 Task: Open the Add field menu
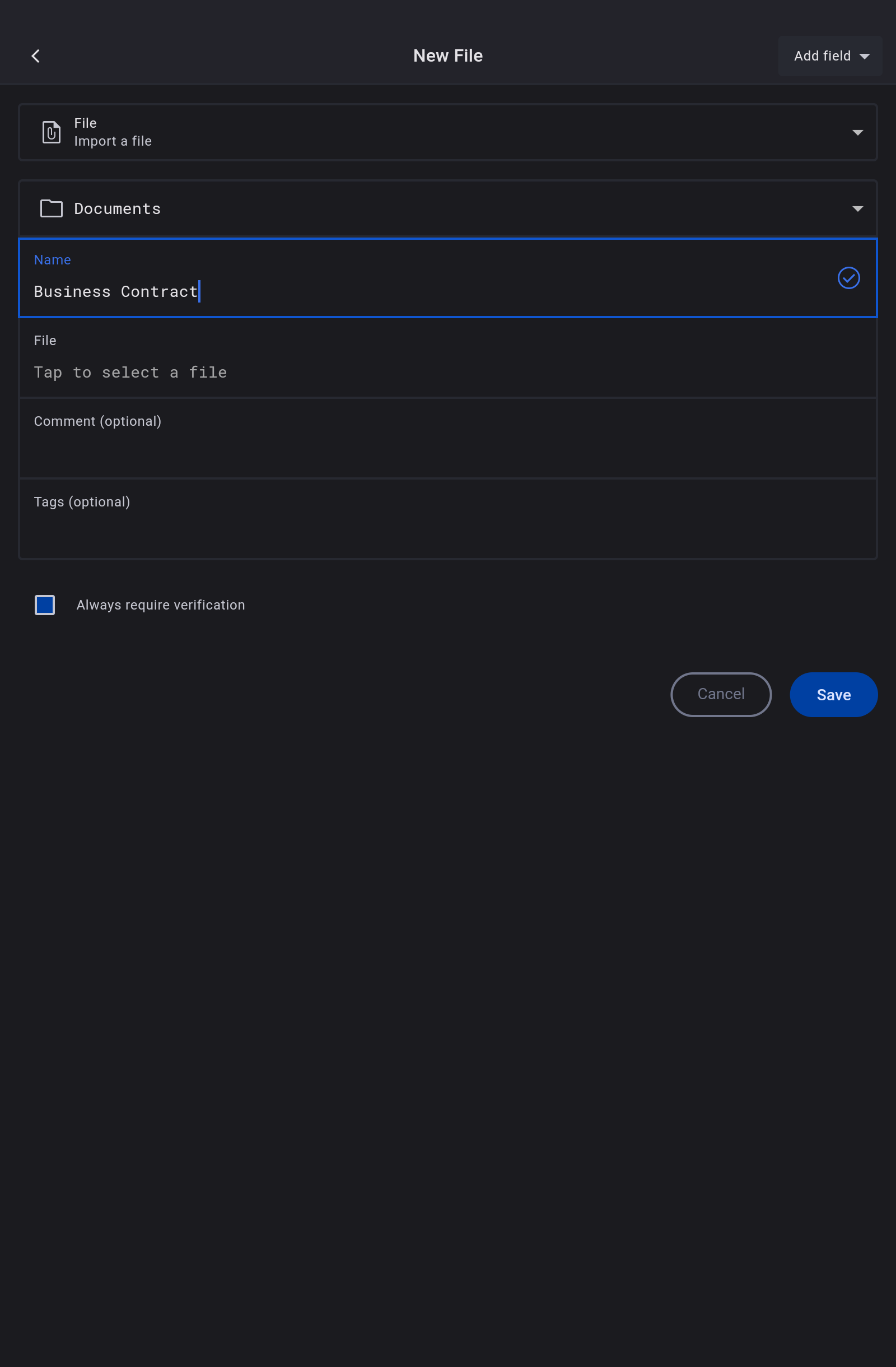[822, 56]
